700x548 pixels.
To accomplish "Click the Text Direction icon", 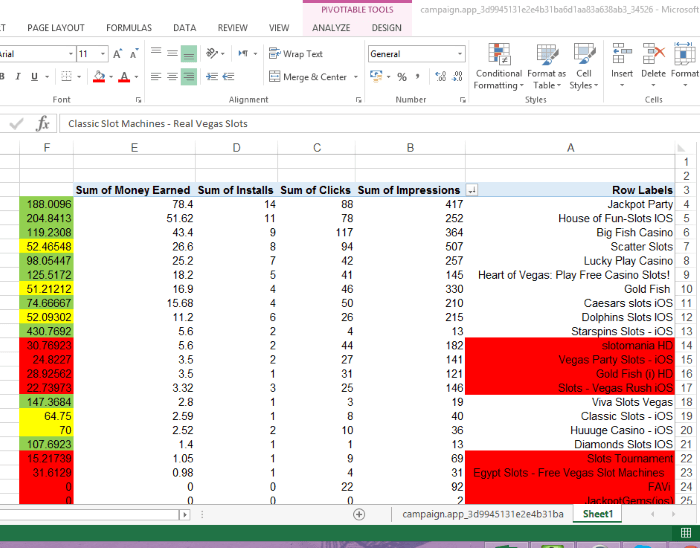I will (243, 54).
